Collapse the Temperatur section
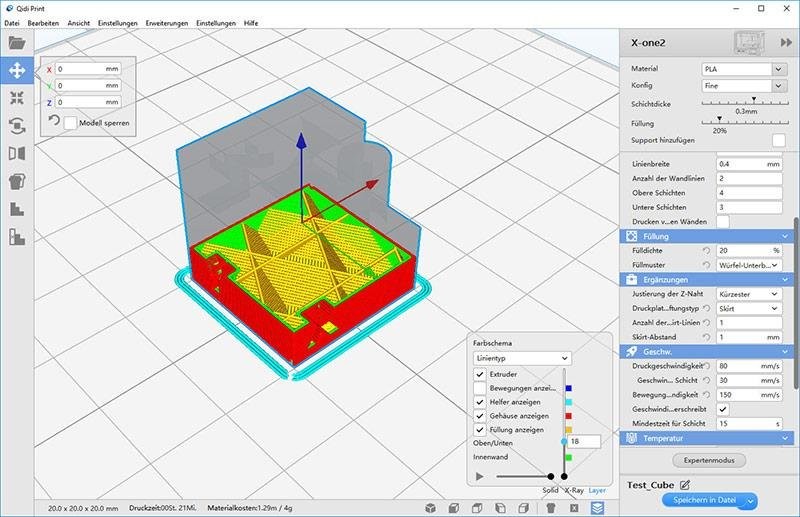Image resolution: width=800 pixels, height=517 pixels. [x=785, y=438]
